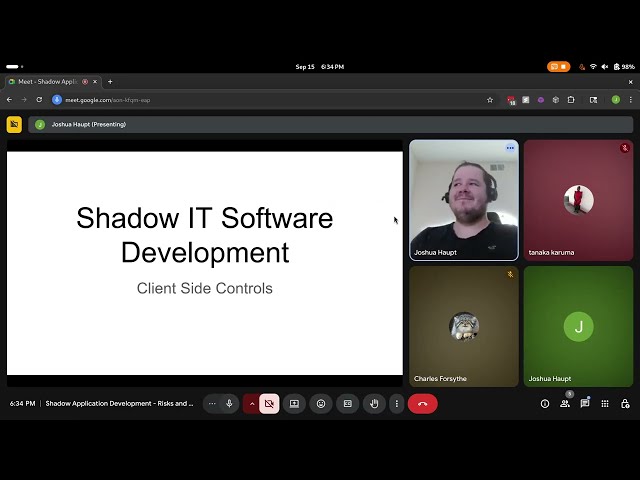Click the muted mic icon on tanaka karuma tile
The image size is (640, 480).
(624, 148)
